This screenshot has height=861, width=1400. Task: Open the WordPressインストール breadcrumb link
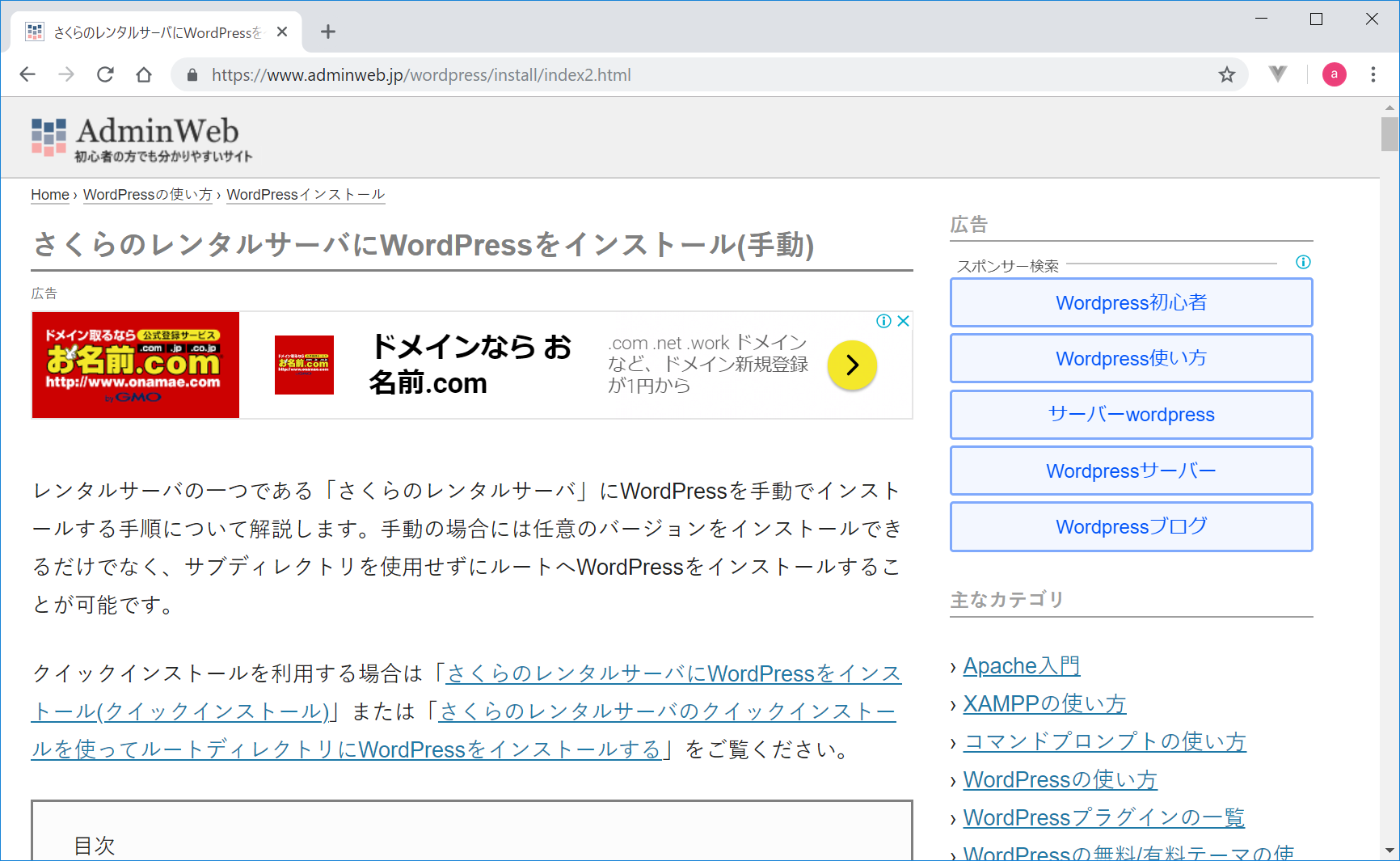(306, 195)
